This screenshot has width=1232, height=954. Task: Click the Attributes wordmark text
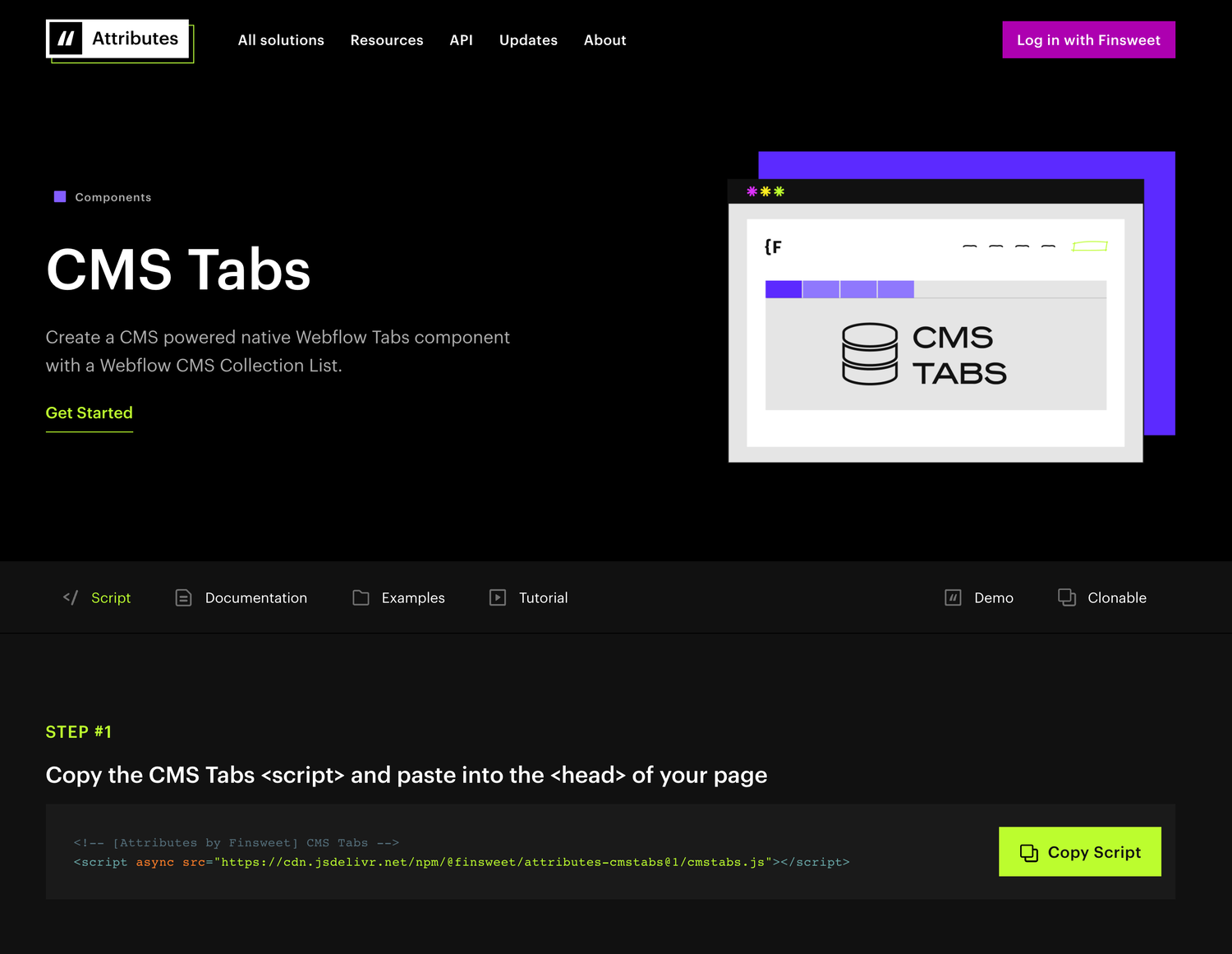pyautogui.click(x=135, y=39)
